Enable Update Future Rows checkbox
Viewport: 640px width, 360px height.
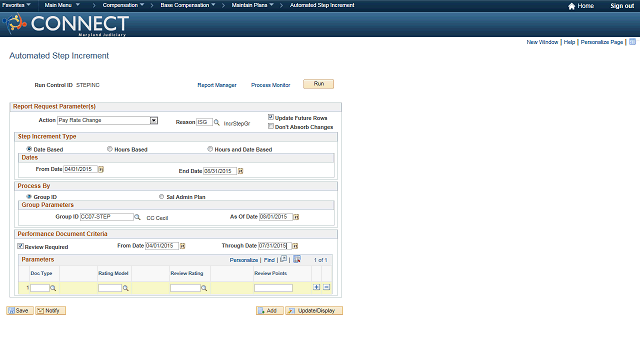point(271,117)
